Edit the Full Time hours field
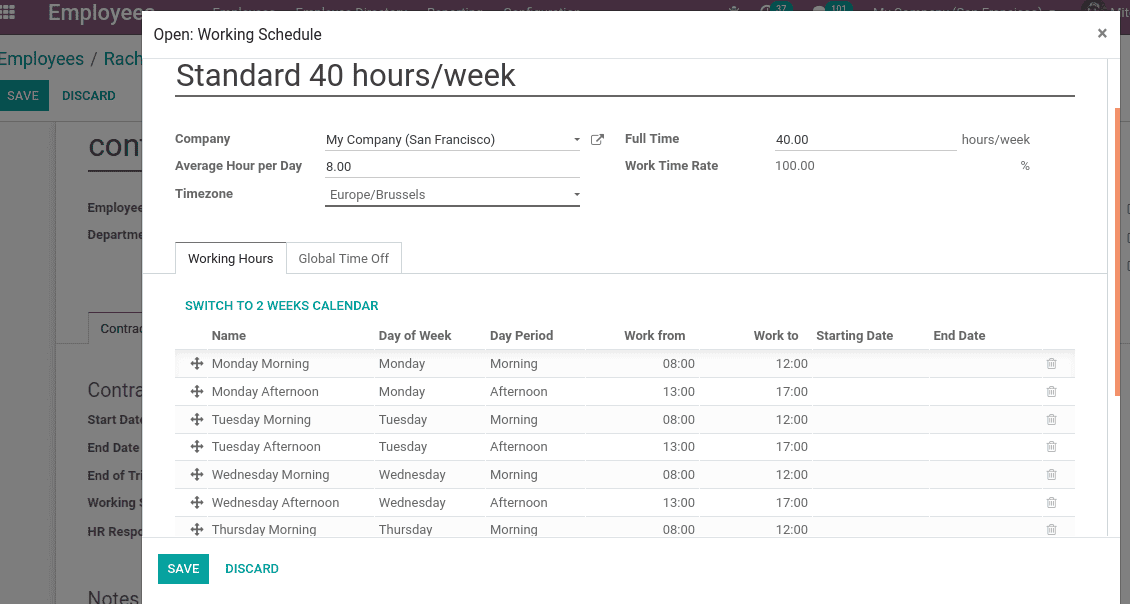1130x604 pixels. pos(866,140)
